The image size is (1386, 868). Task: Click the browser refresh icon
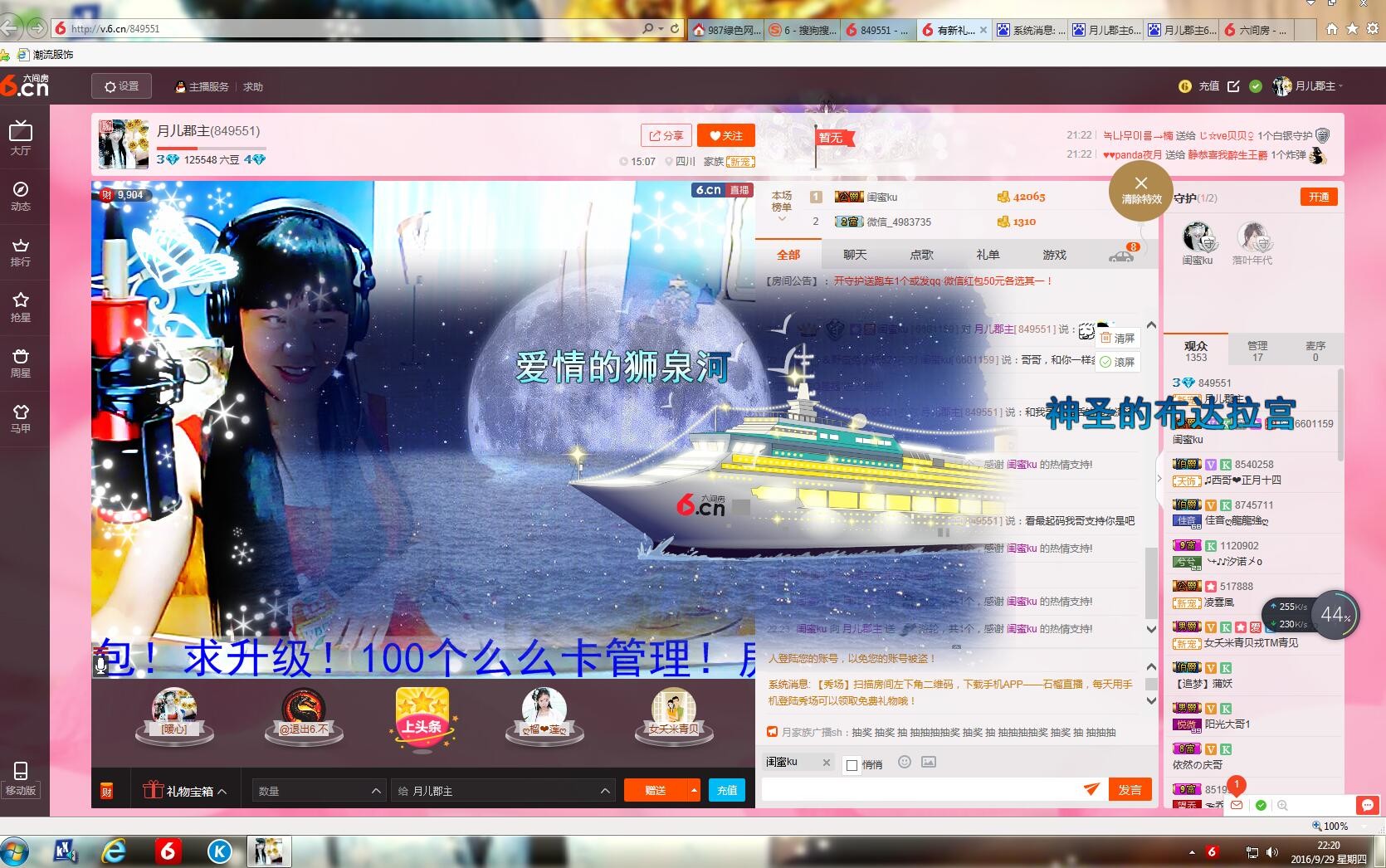(675, 28)
